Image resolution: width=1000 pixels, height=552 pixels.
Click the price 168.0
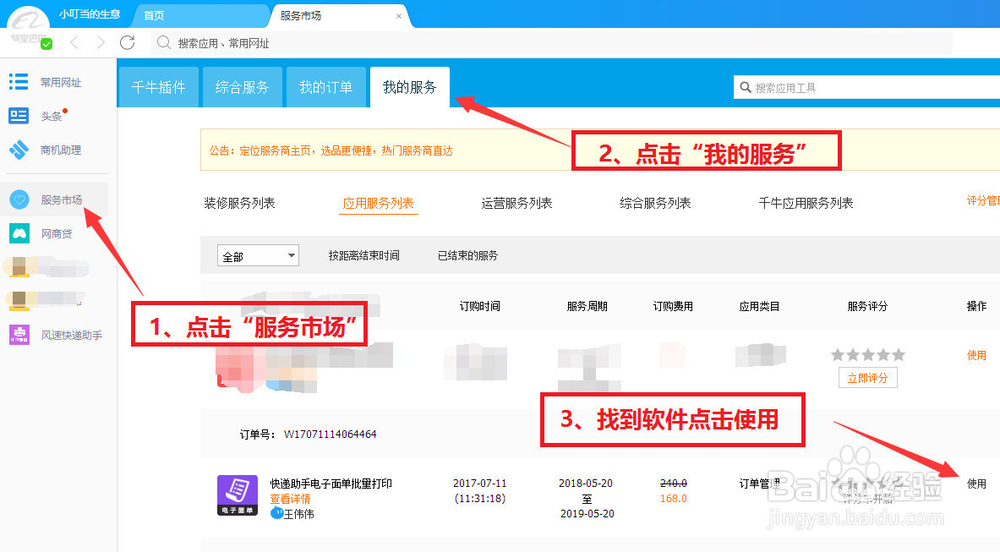pyautogui.click(x=673, y=498)
